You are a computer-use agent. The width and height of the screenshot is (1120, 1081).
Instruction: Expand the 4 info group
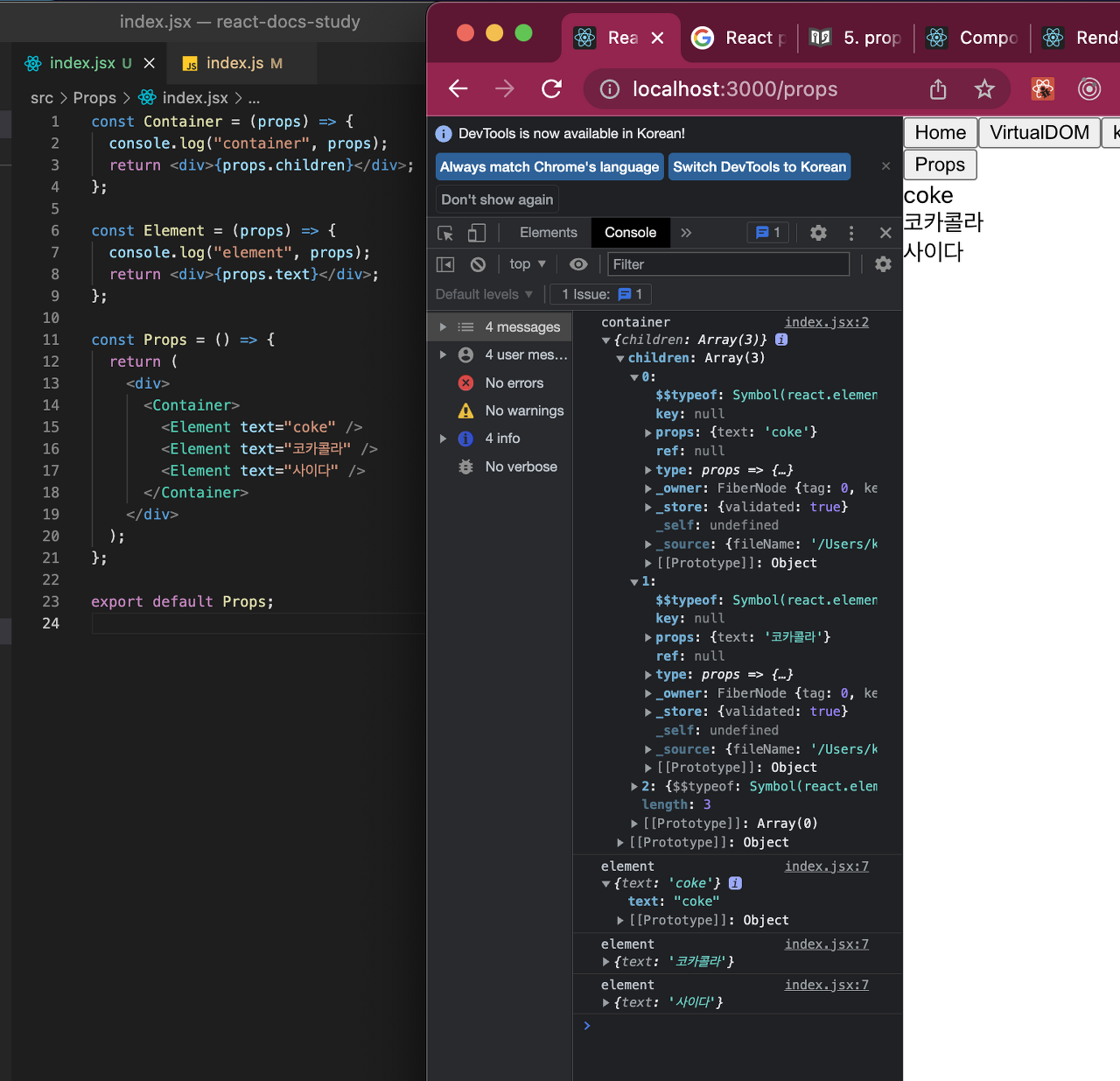443,439
